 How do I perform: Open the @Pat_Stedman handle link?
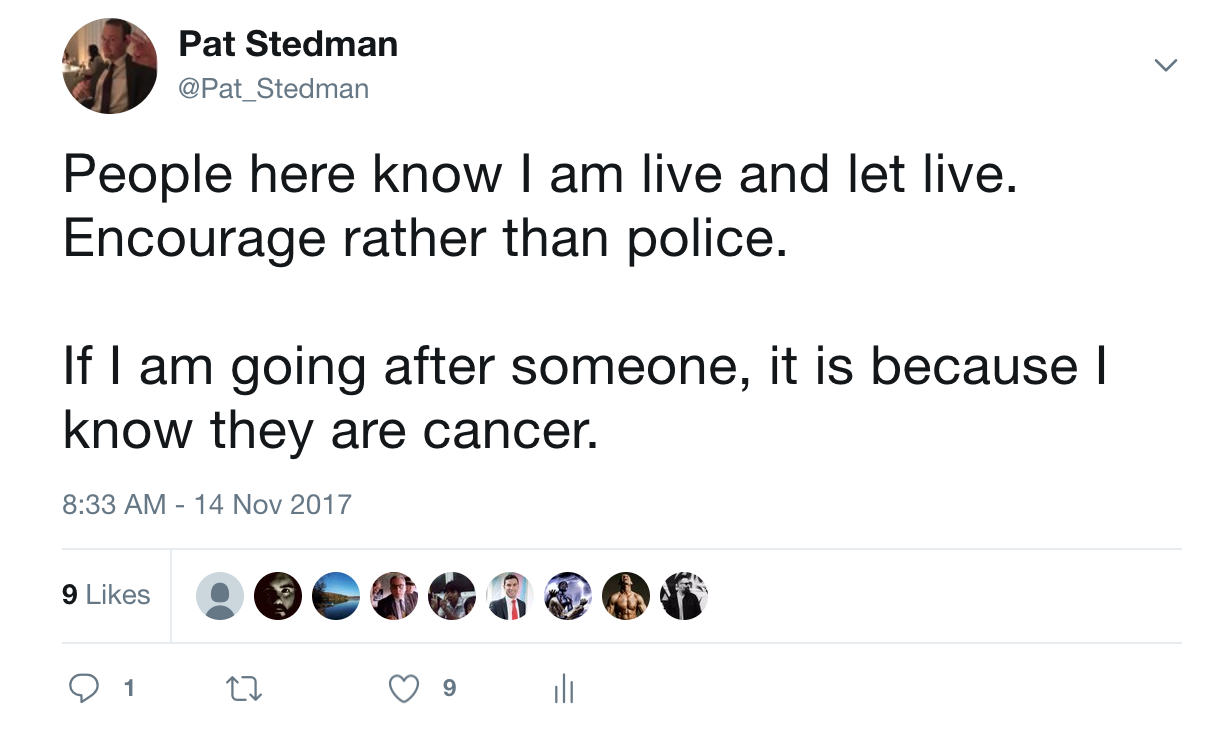pos(273,89)
